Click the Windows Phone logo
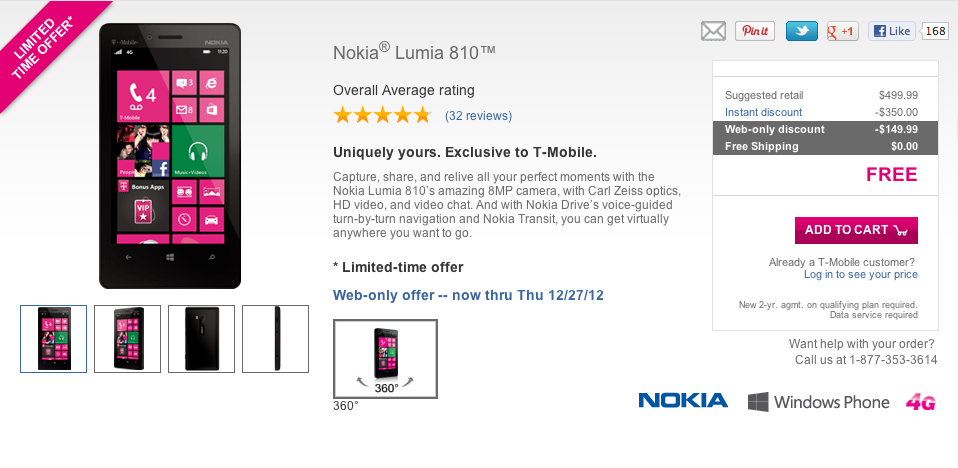Image resolution: width=958 pixels, height=468 pixels. pos(818,402)
